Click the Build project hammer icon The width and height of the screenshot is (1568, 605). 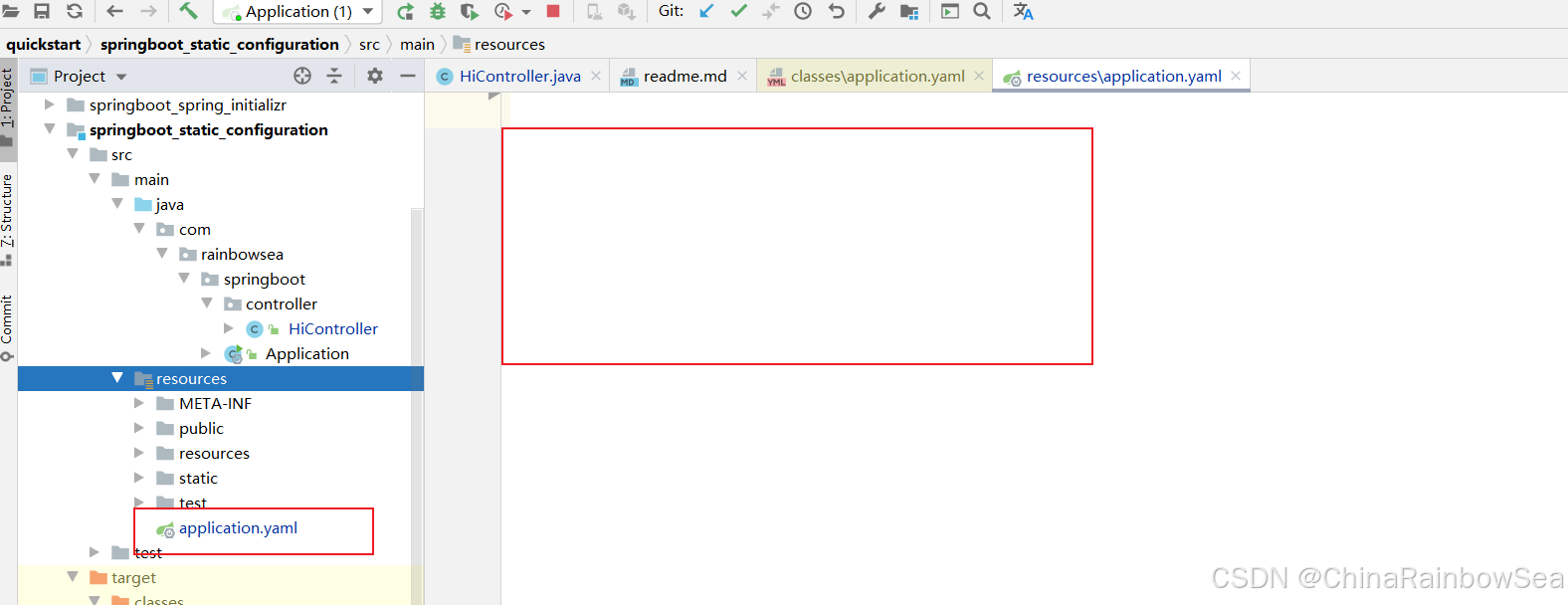click(188, 11)
